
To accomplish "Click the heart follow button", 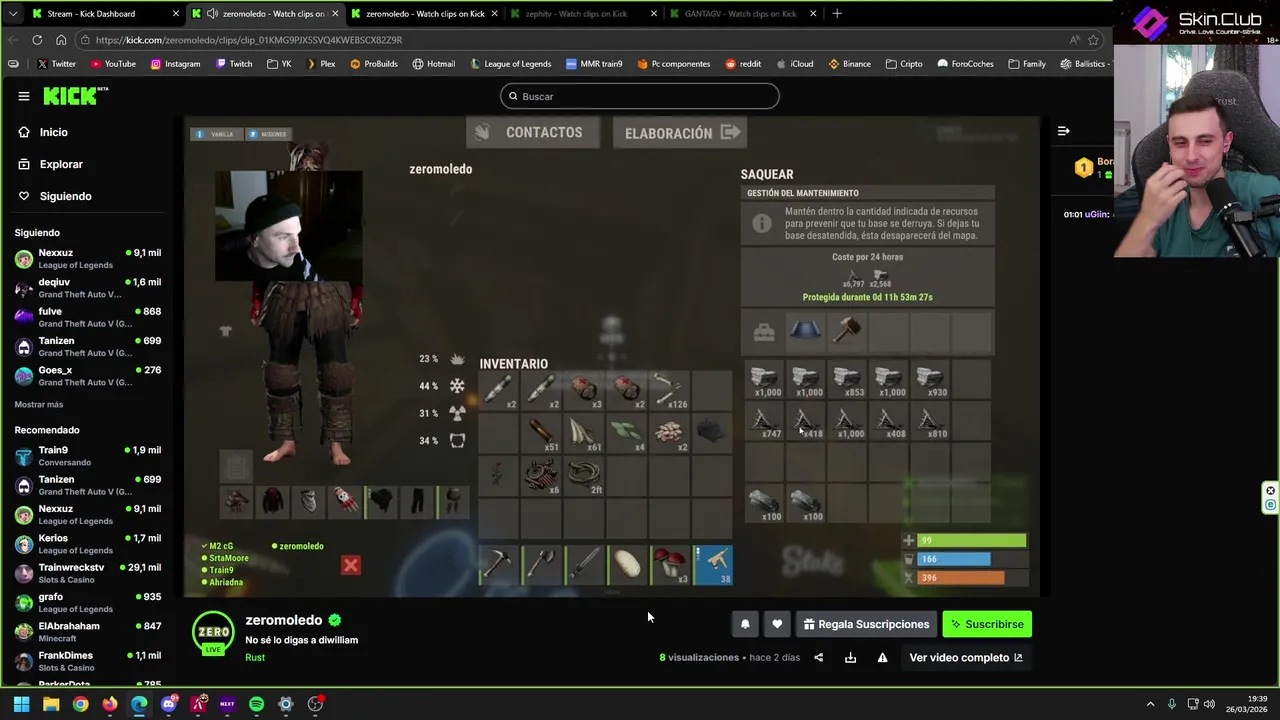I will [777, 624].
